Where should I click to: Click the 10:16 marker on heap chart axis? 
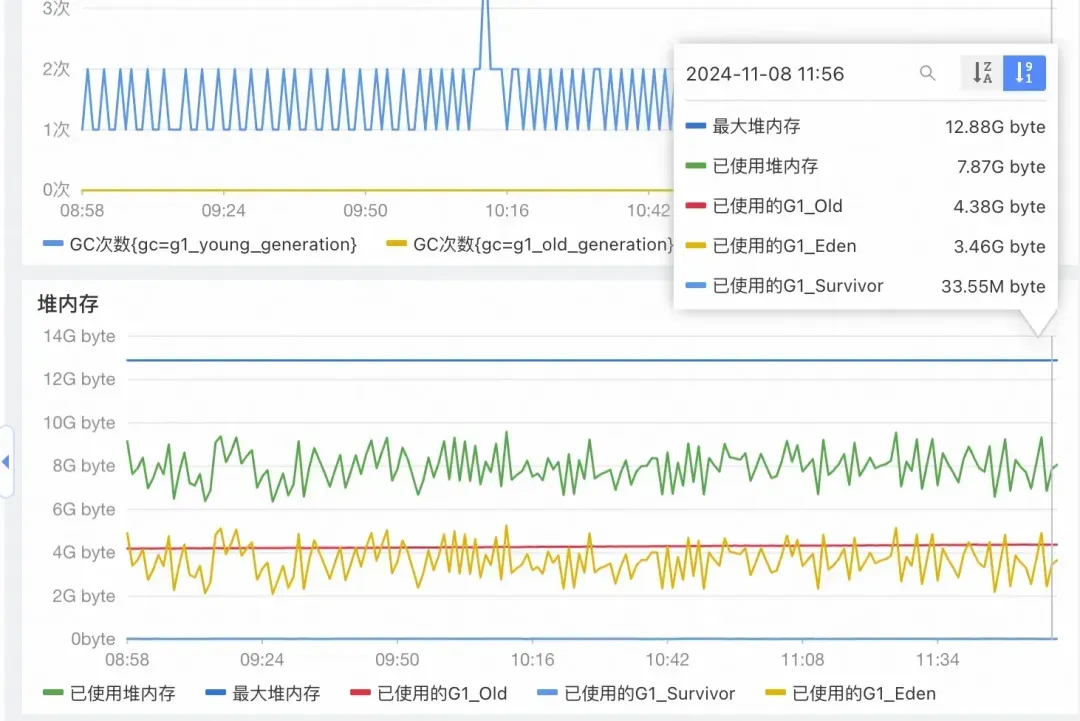pos(532,660)
